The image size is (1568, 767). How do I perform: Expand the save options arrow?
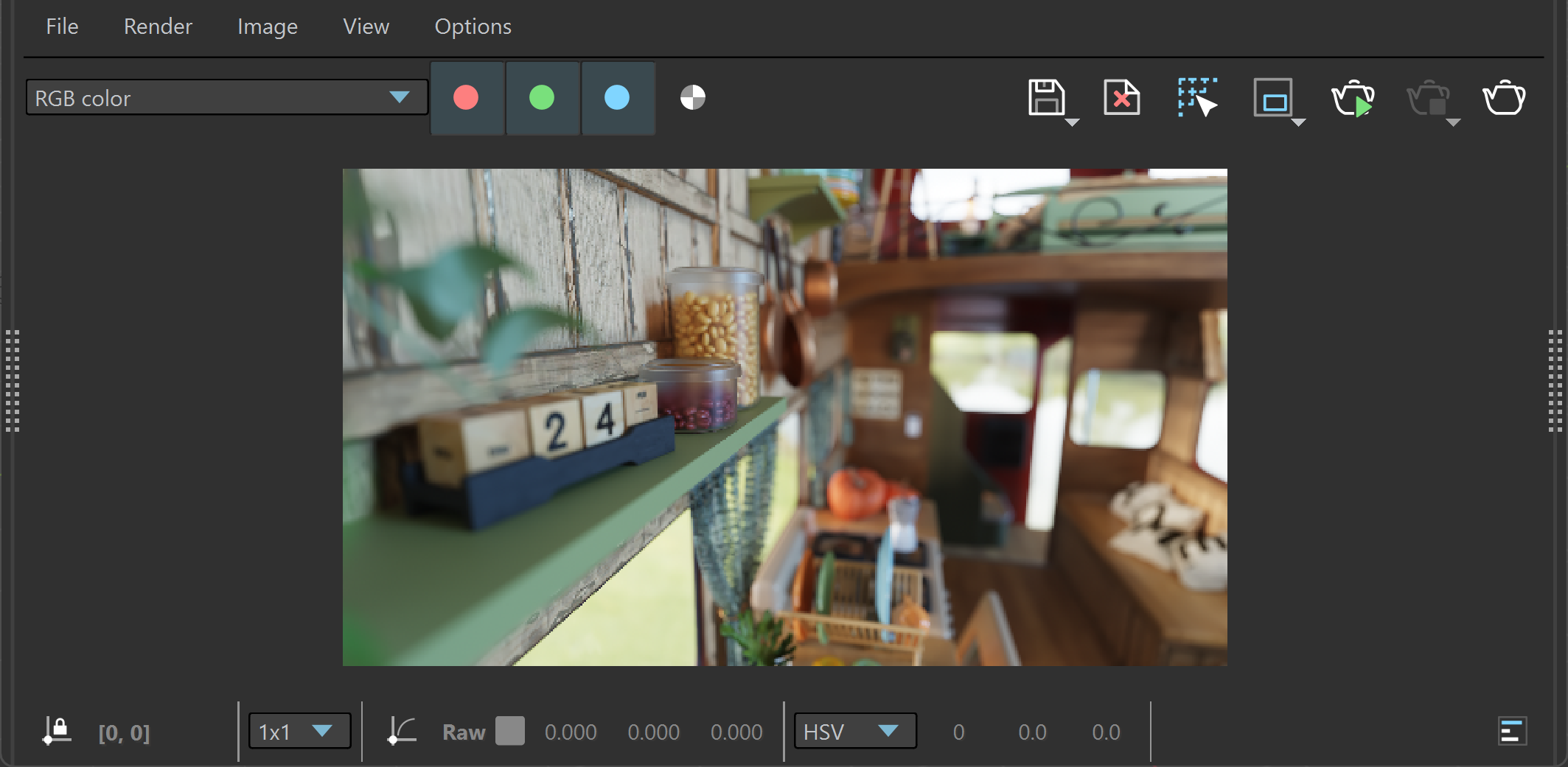1073,122
